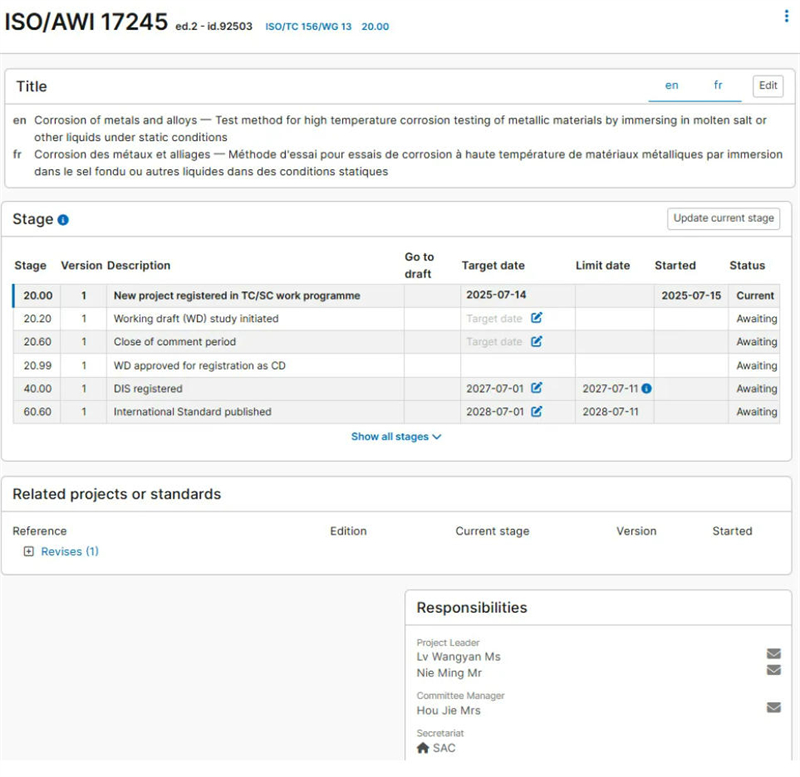800x777 pixels.
Task: Click the Edit title button
Action: click(x=768, y=86)
